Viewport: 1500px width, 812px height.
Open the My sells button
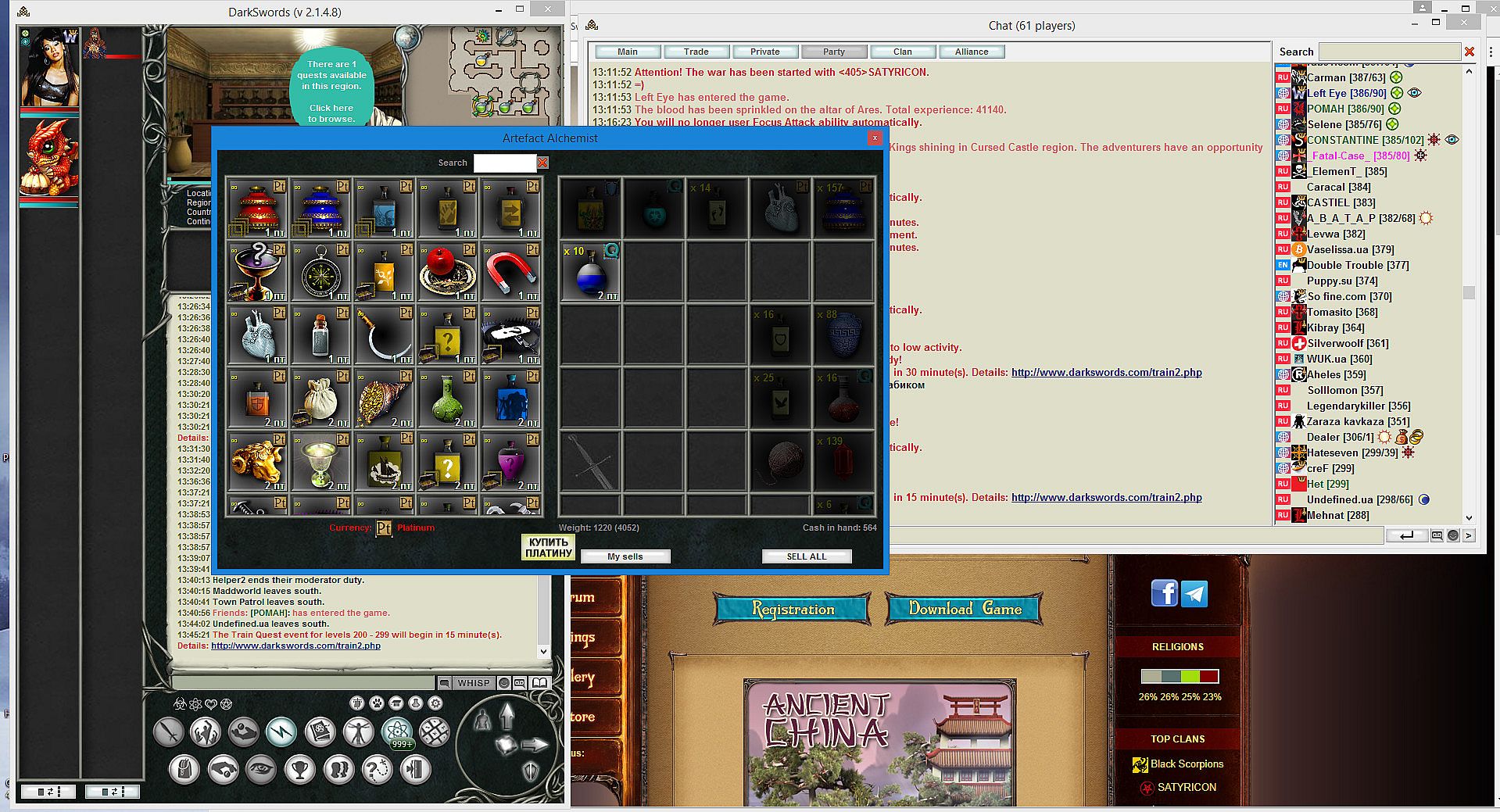625,556
